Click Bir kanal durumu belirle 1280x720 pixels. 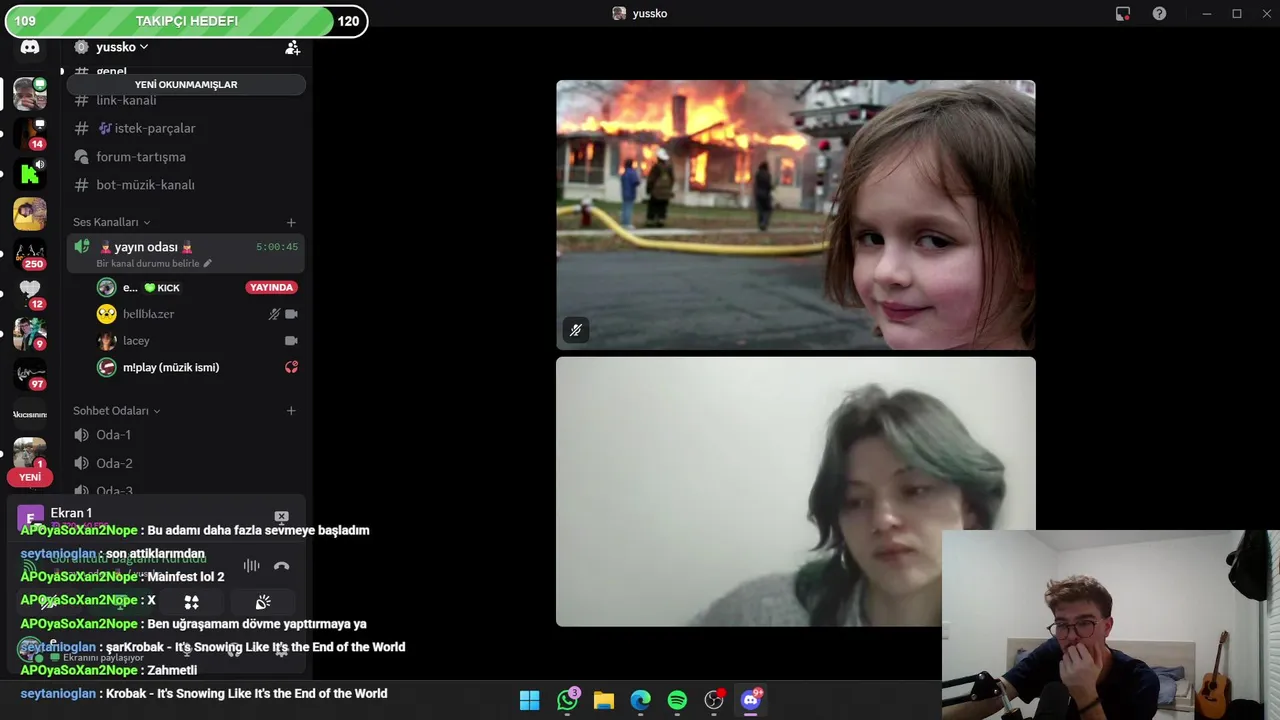click(149, 264)
